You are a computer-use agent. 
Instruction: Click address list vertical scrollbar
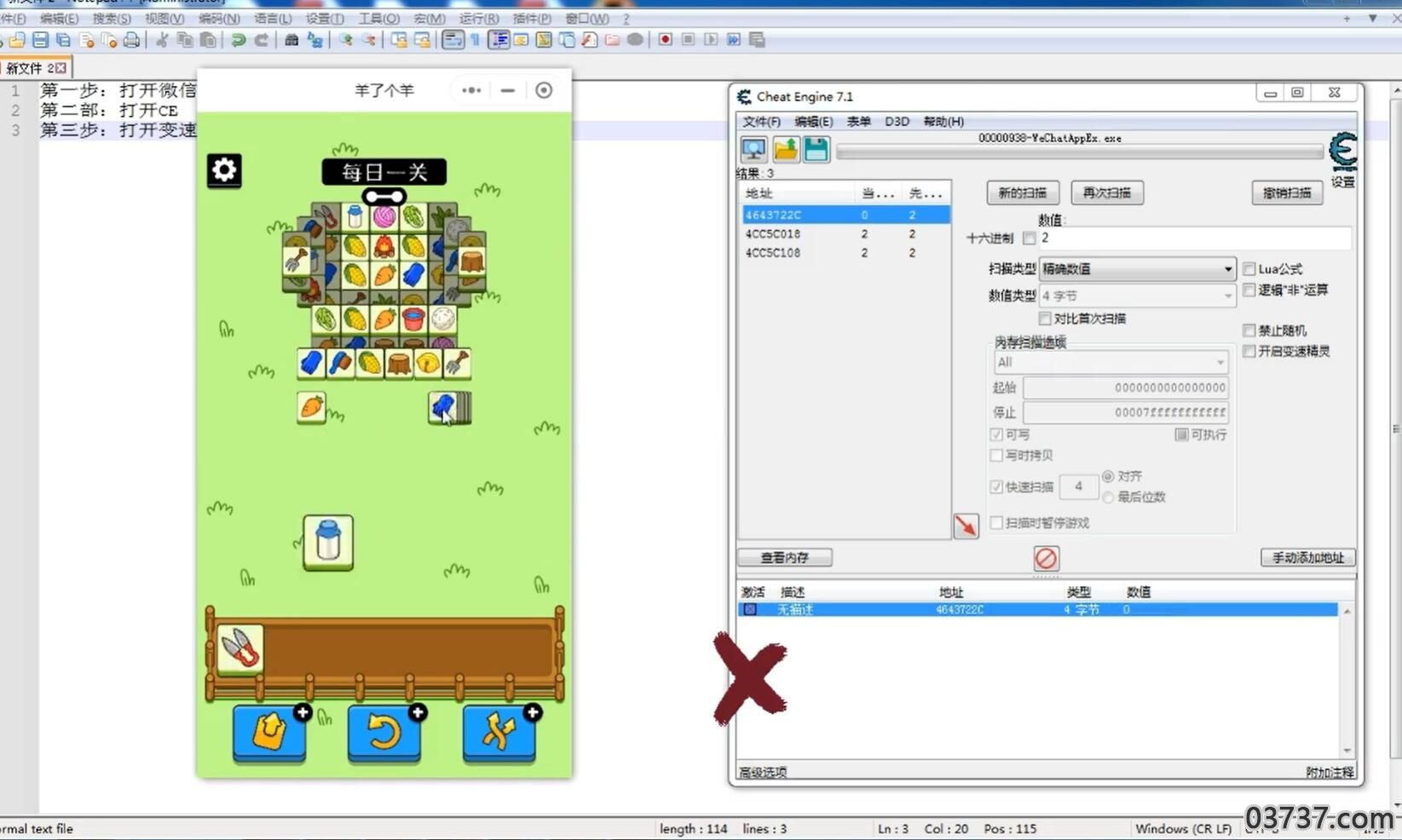(1347, 680)
